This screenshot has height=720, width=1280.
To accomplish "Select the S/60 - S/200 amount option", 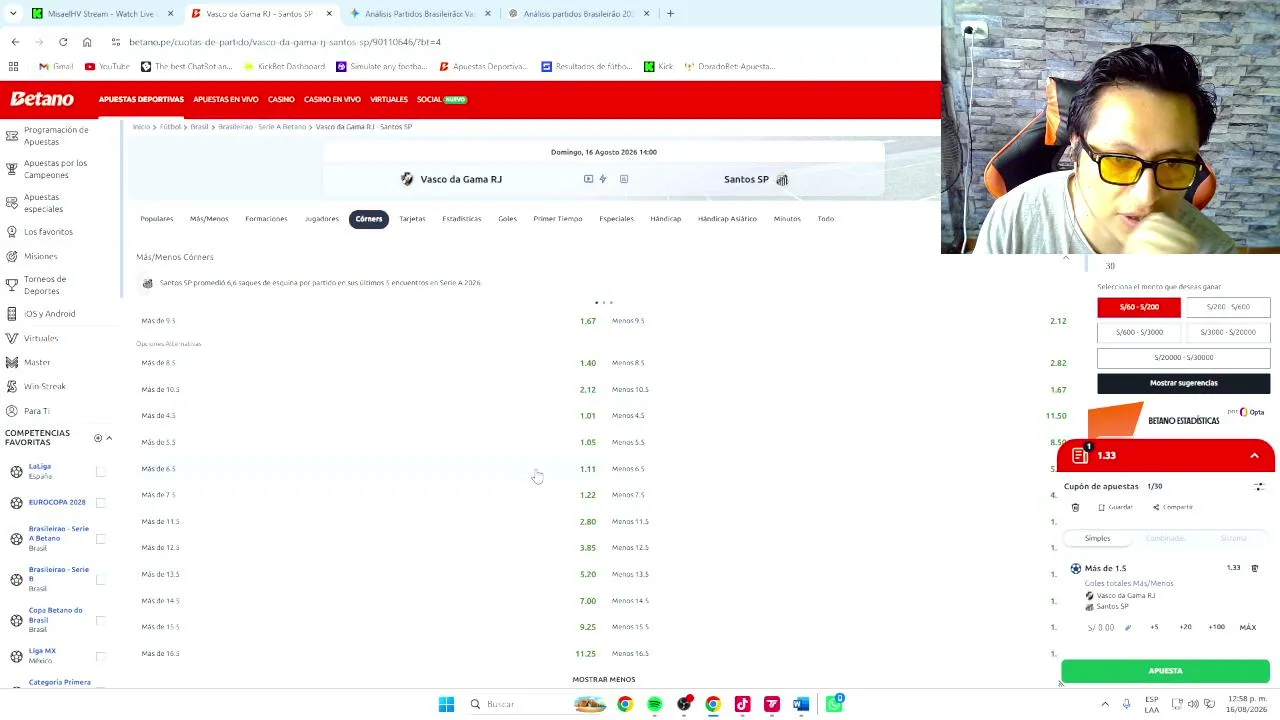I will 1139,307.
